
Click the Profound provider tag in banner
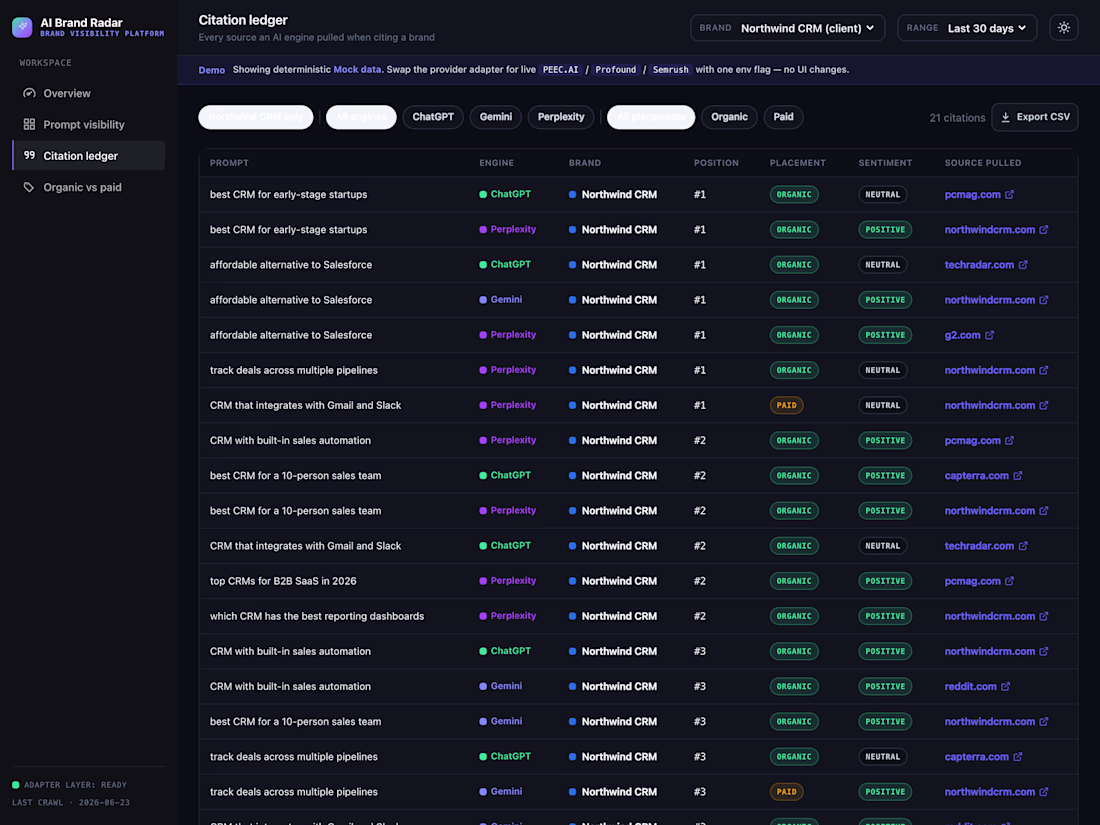coord(615,69)
